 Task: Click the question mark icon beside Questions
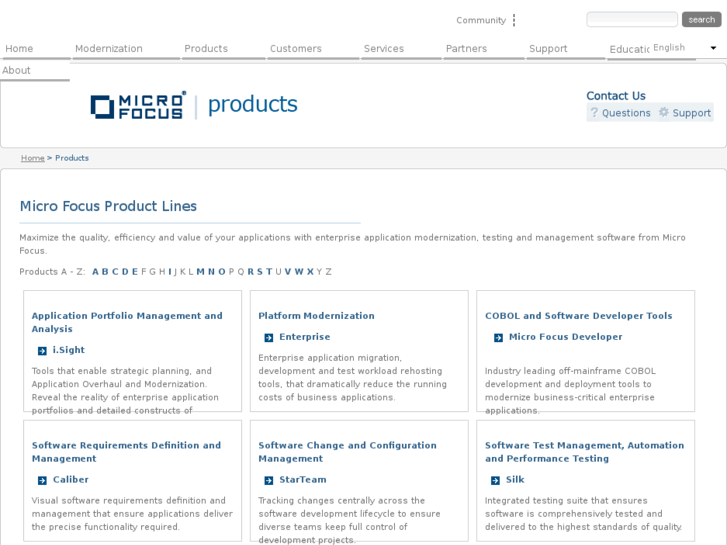pos(594,113)
